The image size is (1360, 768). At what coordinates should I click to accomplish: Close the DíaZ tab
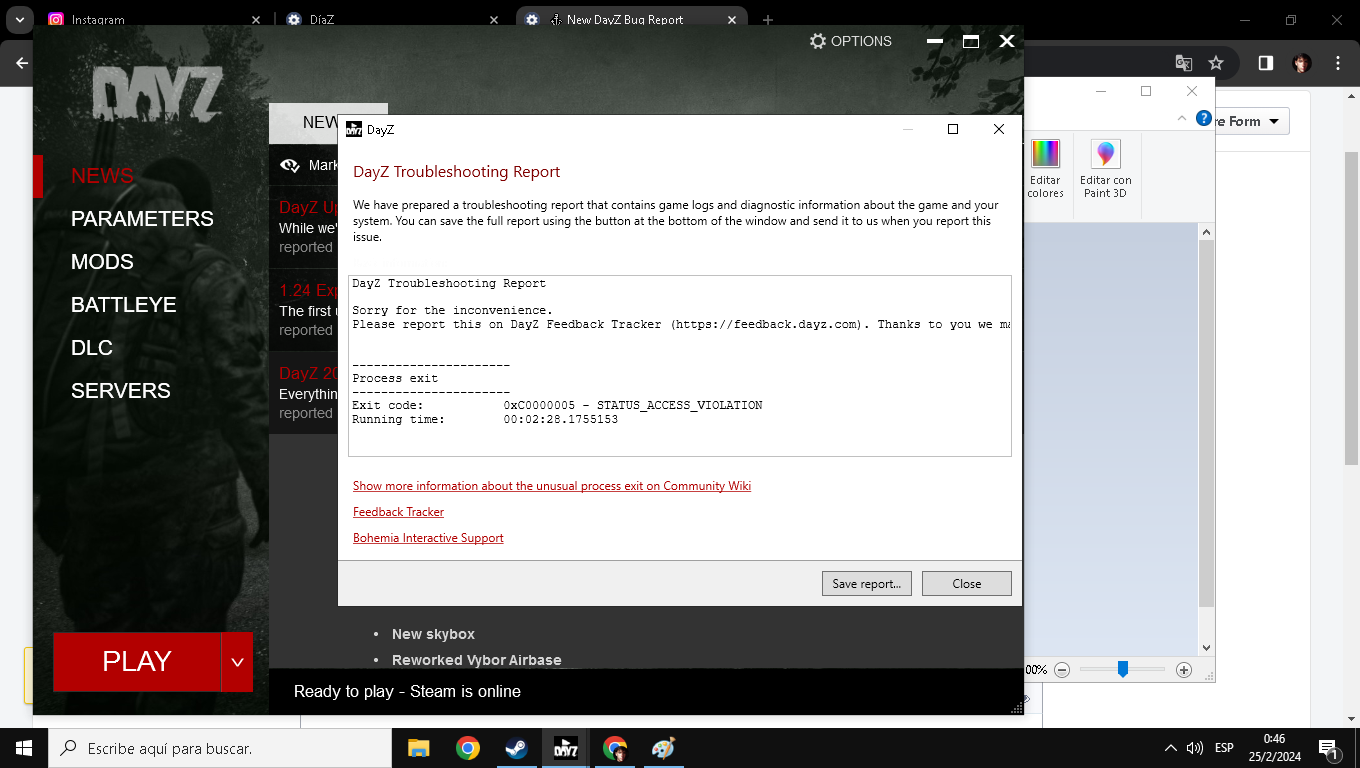(x=493, y=19)
